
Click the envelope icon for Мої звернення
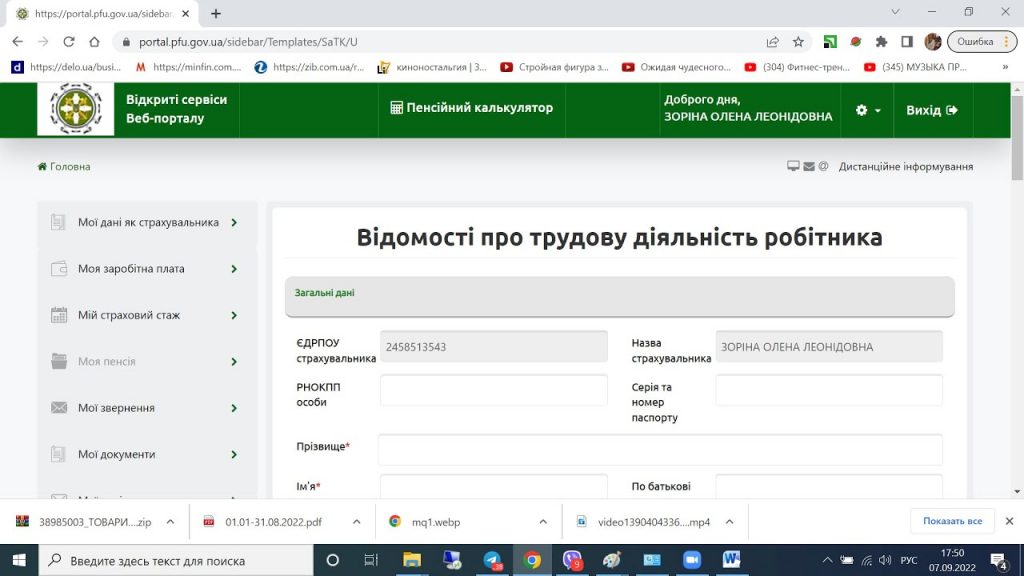pyautogui.click(x=59, y=408)
